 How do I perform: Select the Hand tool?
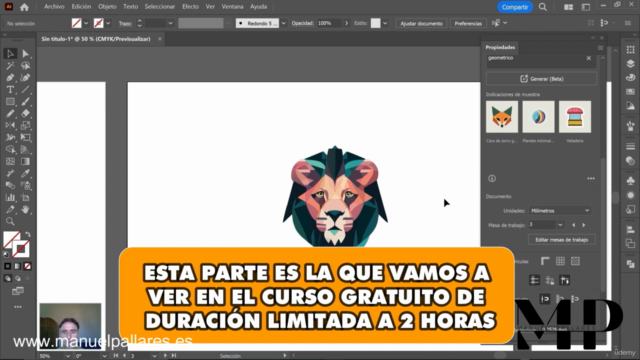(x=25, y=210)
